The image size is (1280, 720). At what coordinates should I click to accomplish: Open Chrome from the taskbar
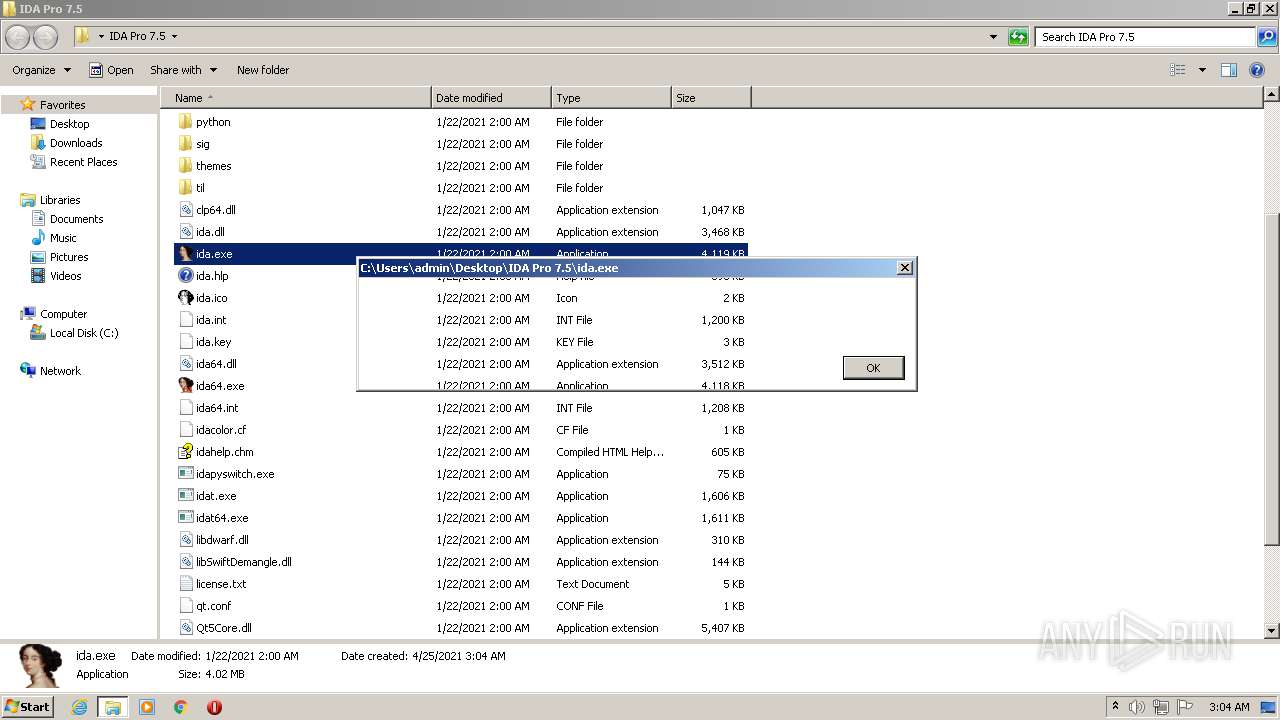click(x=180, y=707)
